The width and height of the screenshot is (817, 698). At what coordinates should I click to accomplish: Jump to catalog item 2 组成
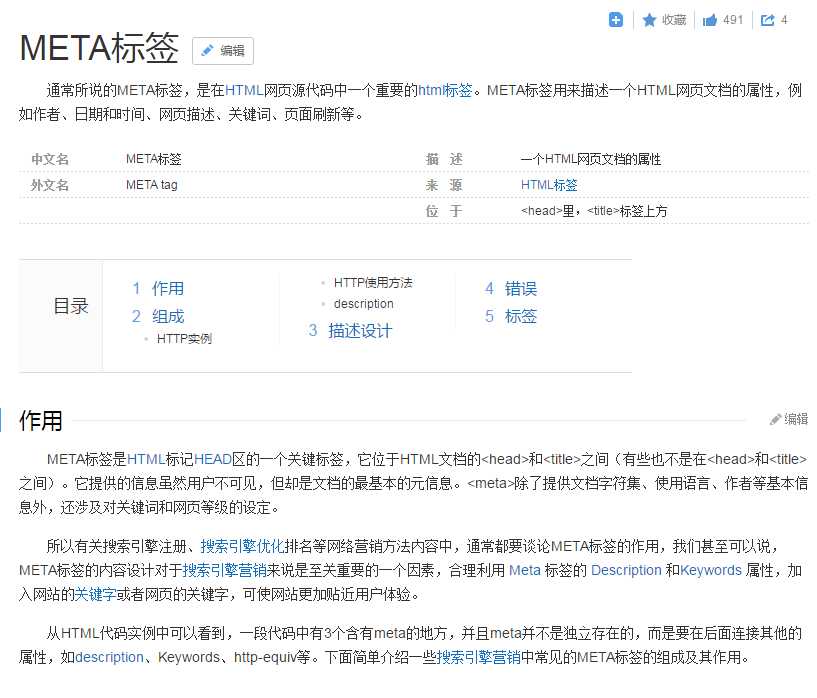pyautogui.click(x=158, y=316)
